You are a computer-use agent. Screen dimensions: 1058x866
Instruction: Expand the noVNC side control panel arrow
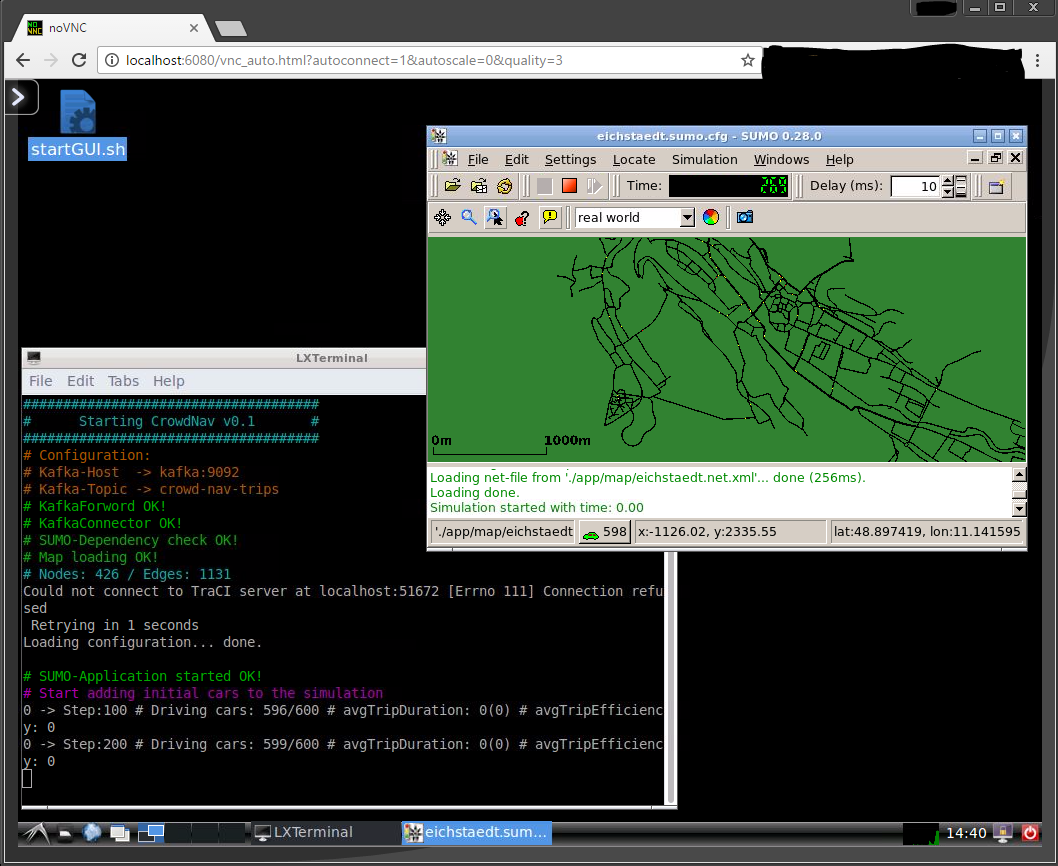point(18,98)
